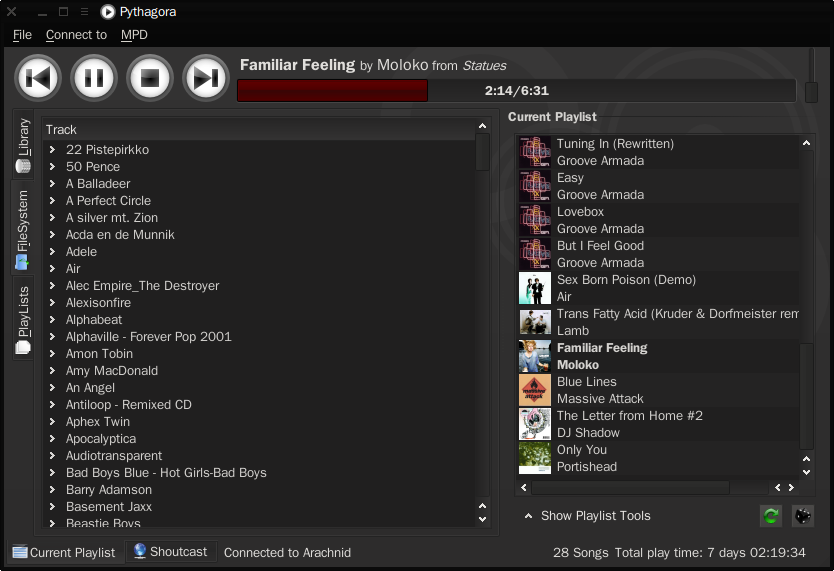Open the Shoutcast globe button
This screenshot has height=571, width=834.
(x=171, y=552)
